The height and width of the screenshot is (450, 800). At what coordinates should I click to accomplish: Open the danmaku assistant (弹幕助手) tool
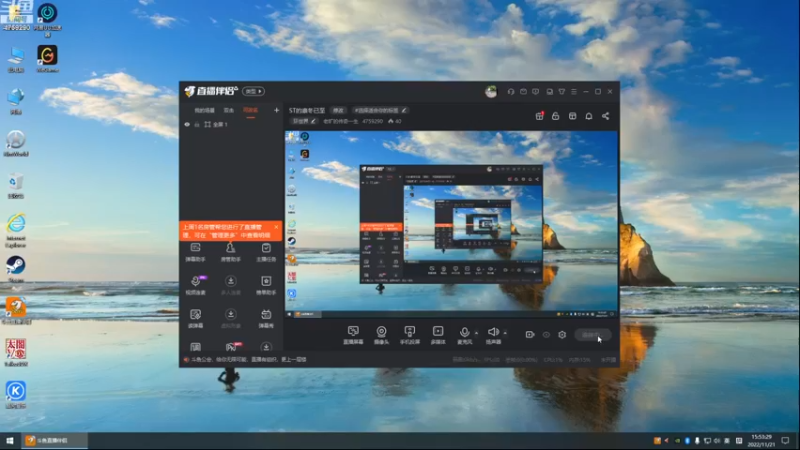pyautogui.click(x=195, y=253)
